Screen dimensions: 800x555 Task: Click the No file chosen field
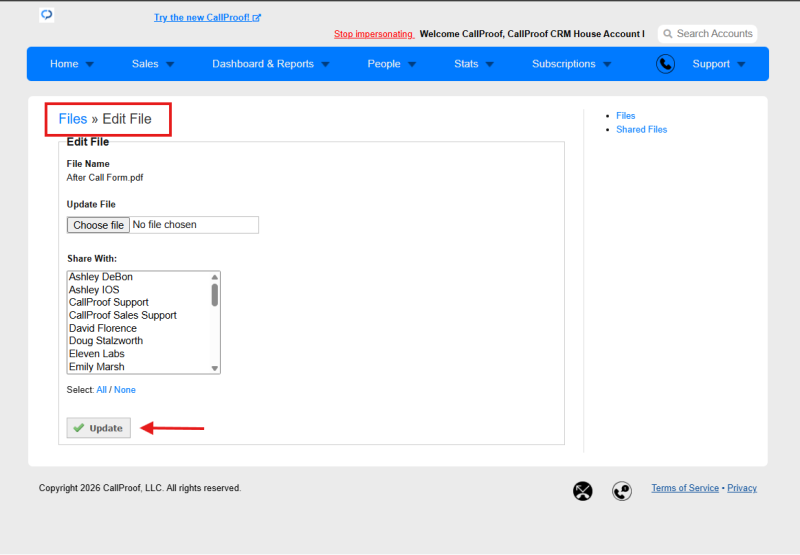(194, 225)
